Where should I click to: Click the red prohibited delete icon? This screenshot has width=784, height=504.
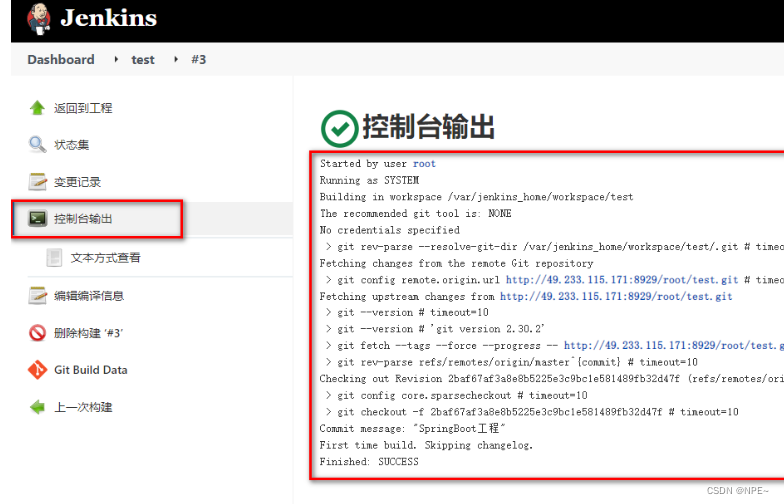click(38, 332)
